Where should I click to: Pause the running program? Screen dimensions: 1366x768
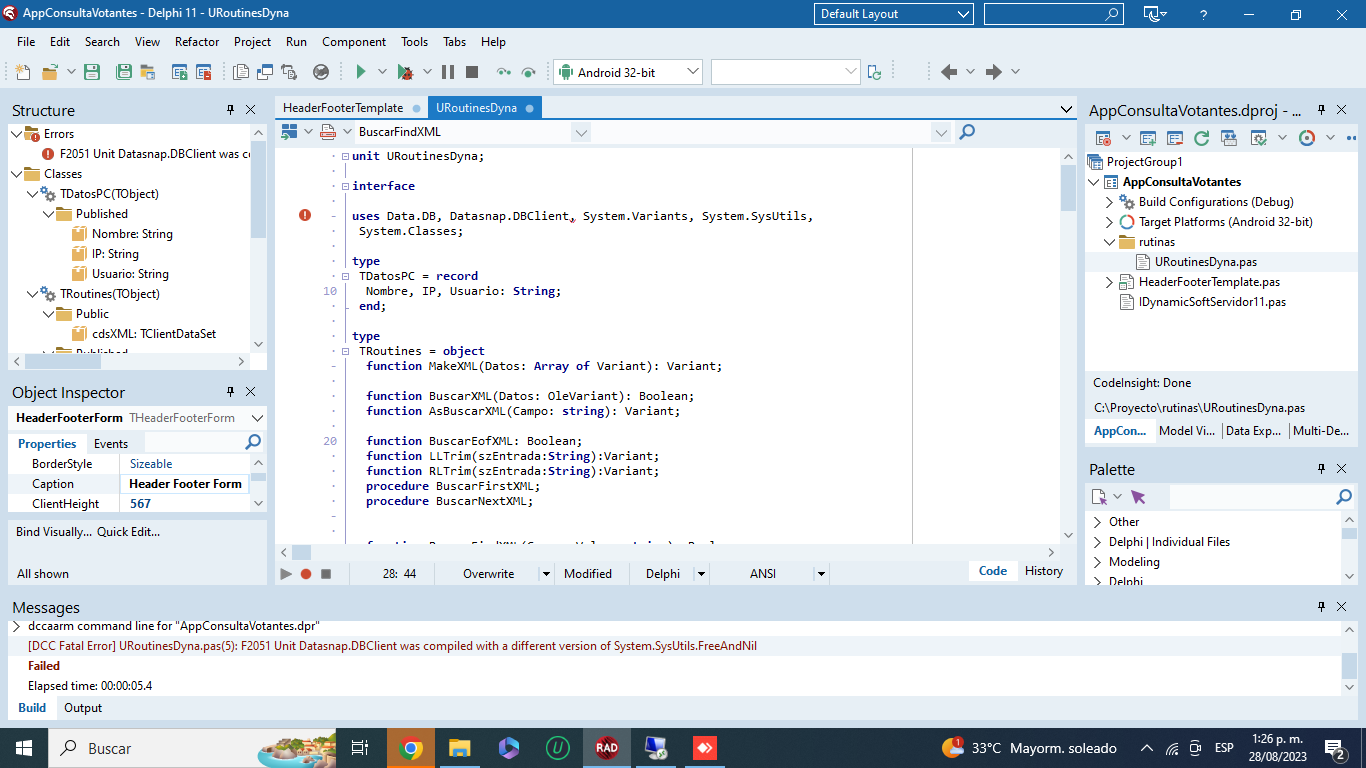coord(447,72)
